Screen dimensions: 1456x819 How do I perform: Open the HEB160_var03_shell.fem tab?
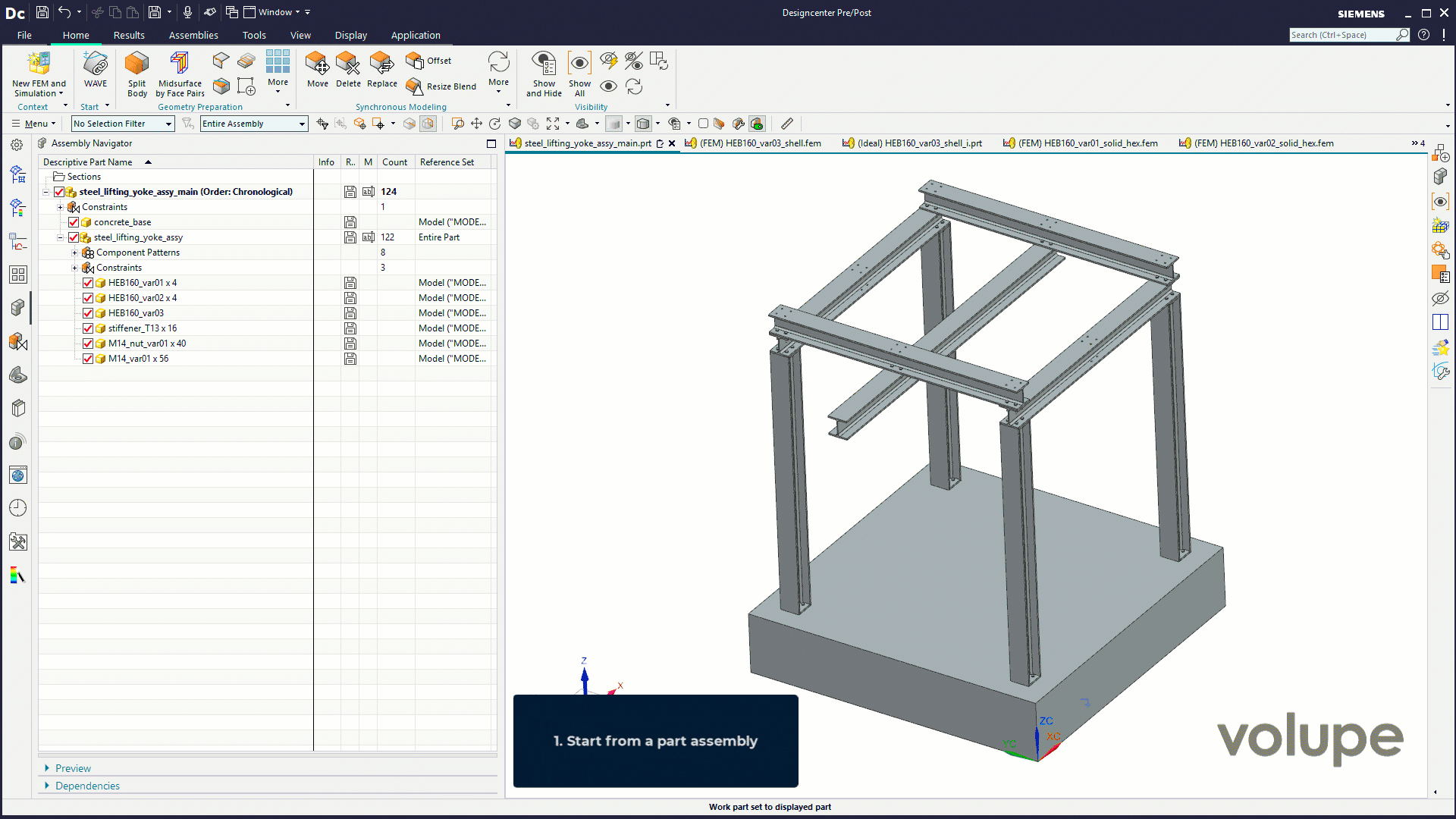pyautogui.click(x=759, y=143)
